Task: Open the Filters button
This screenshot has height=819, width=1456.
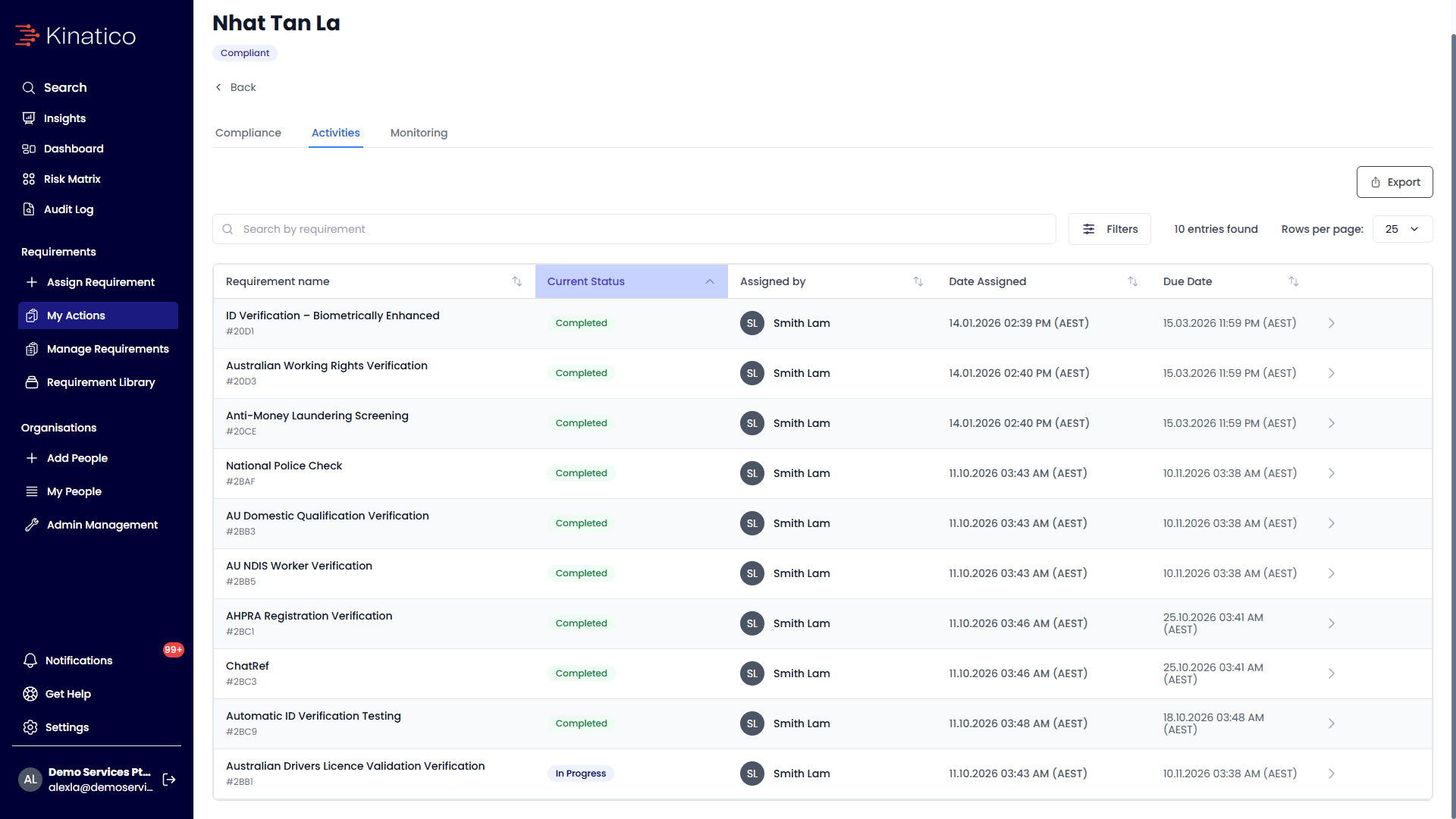Action: [x=1109, y=229]
